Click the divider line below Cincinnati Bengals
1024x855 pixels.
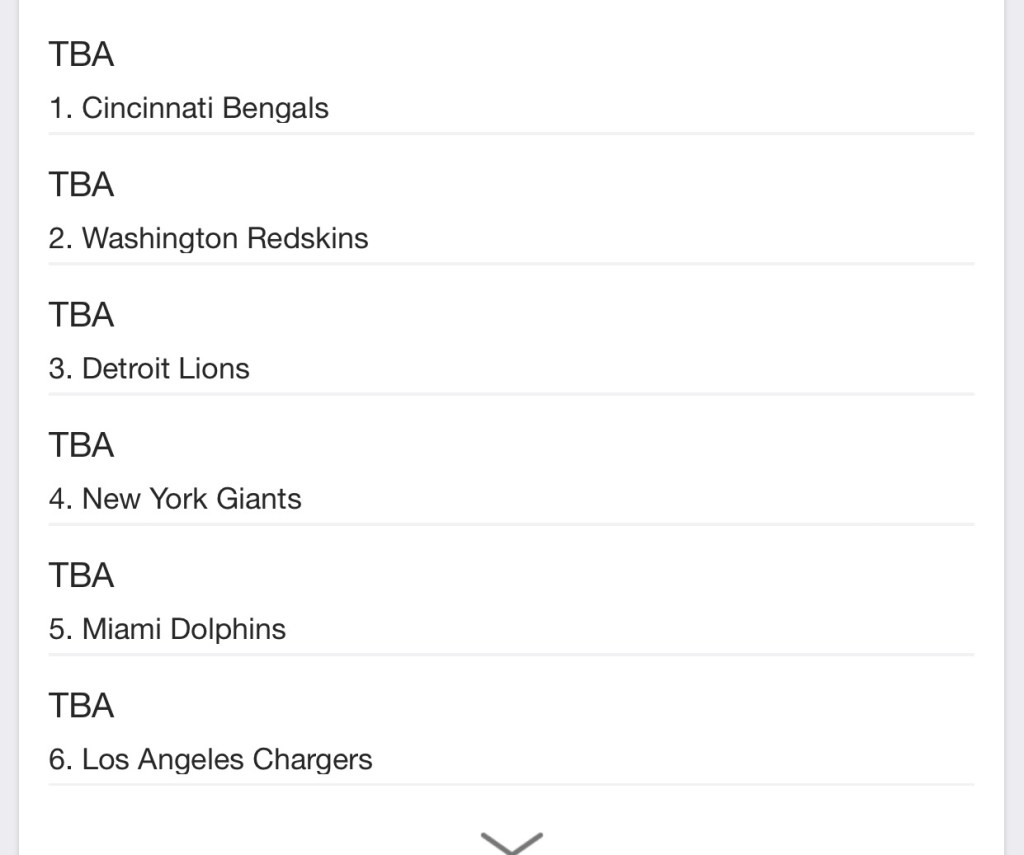tap(511, 133)
